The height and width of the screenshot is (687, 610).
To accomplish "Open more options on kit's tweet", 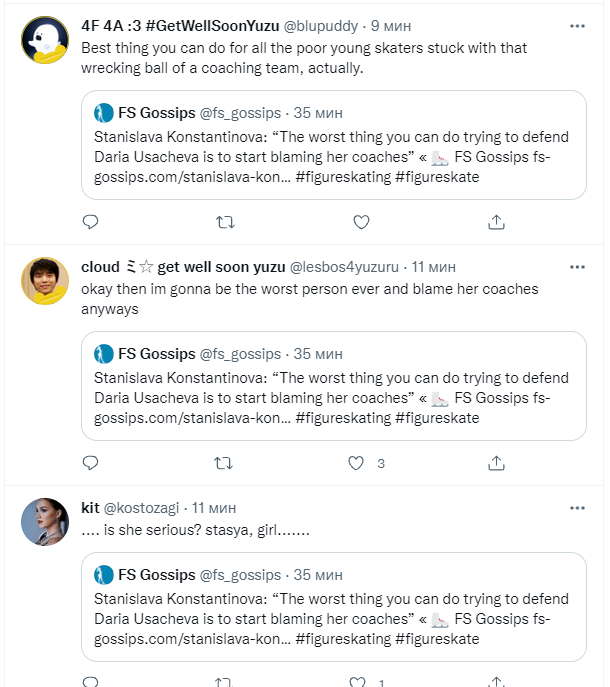I will (577, 508).
